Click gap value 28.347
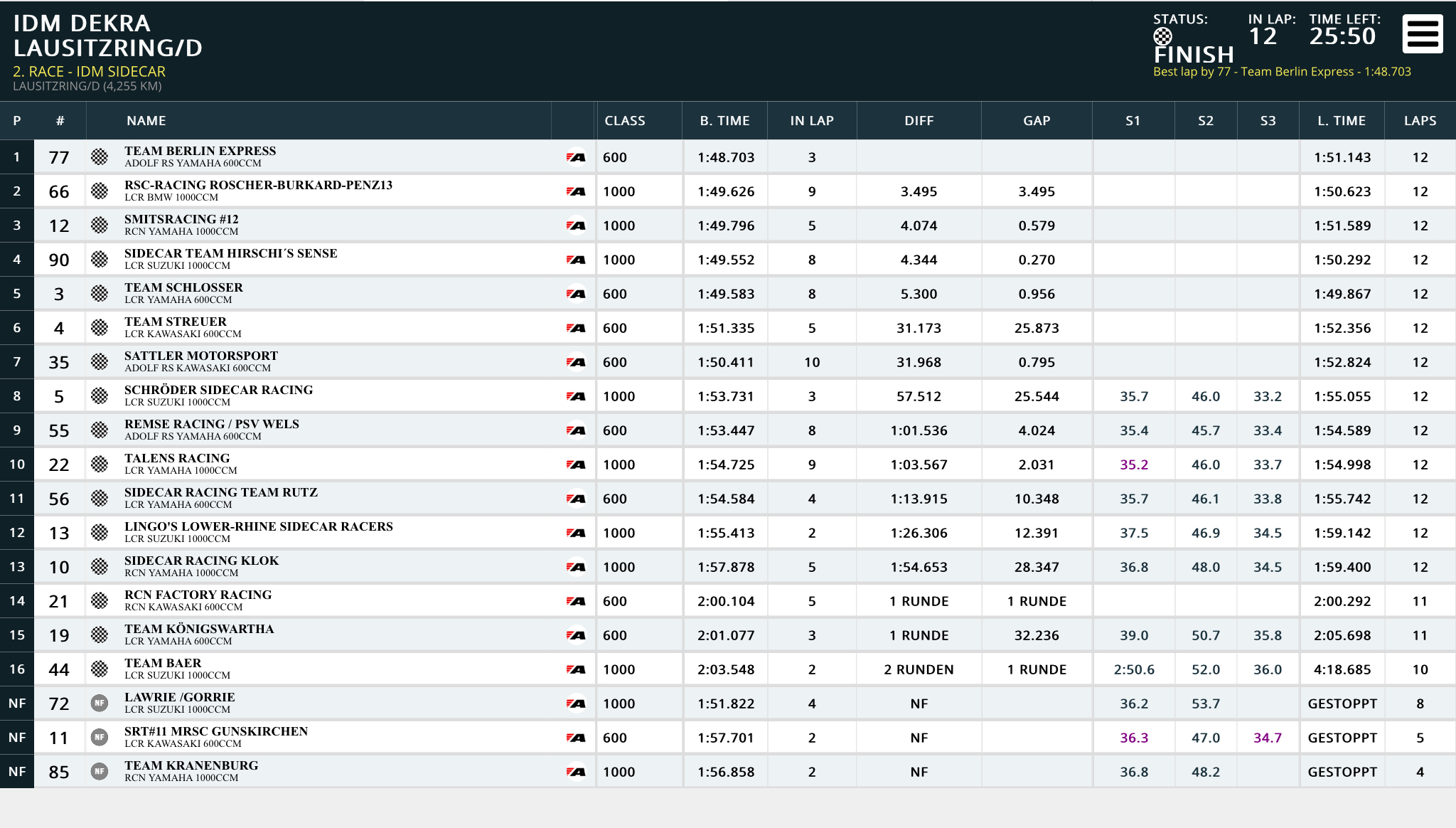1456x828 pixels. click(1037, 567)
